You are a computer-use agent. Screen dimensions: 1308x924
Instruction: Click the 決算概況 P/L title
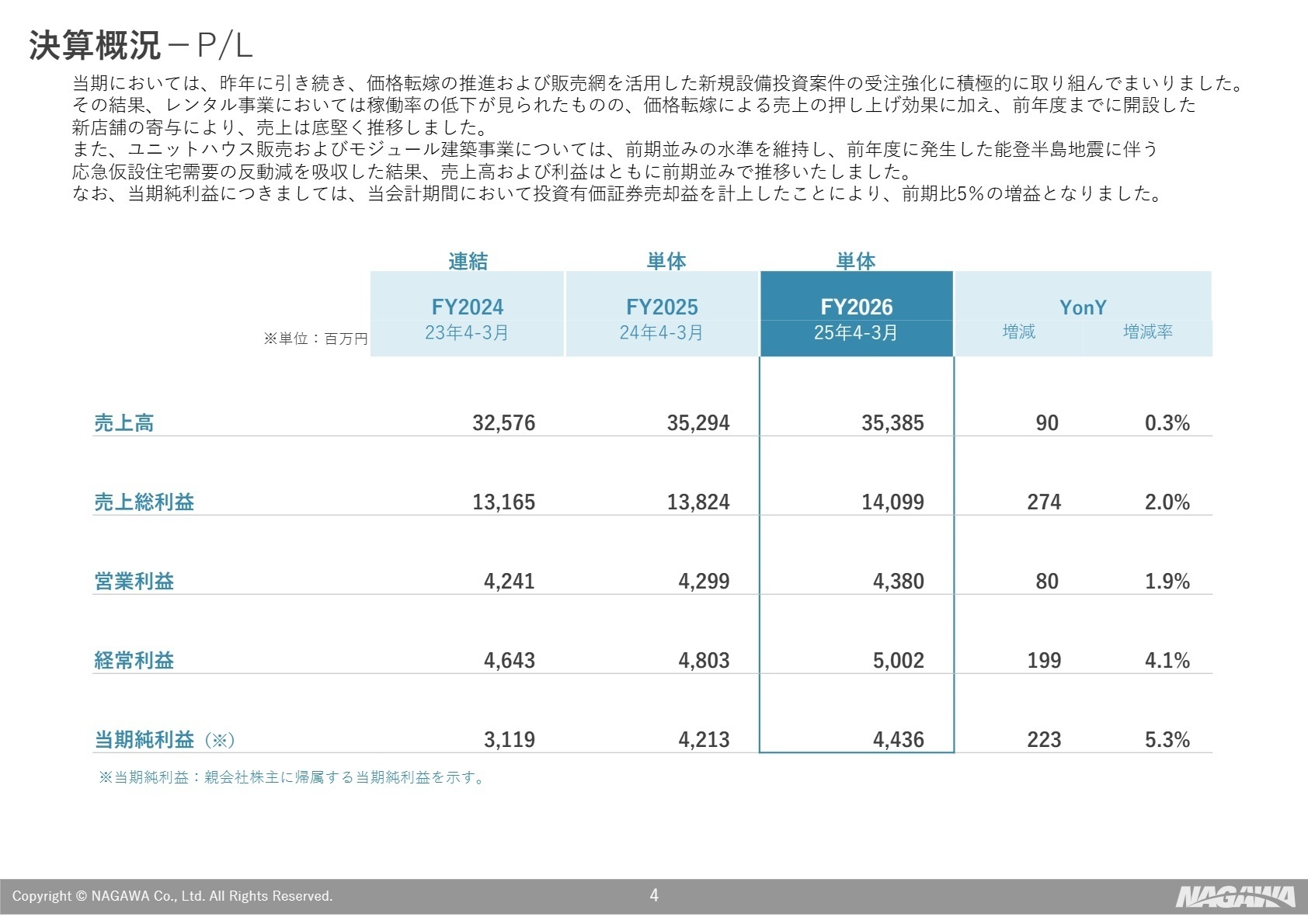tap(141, 46)
